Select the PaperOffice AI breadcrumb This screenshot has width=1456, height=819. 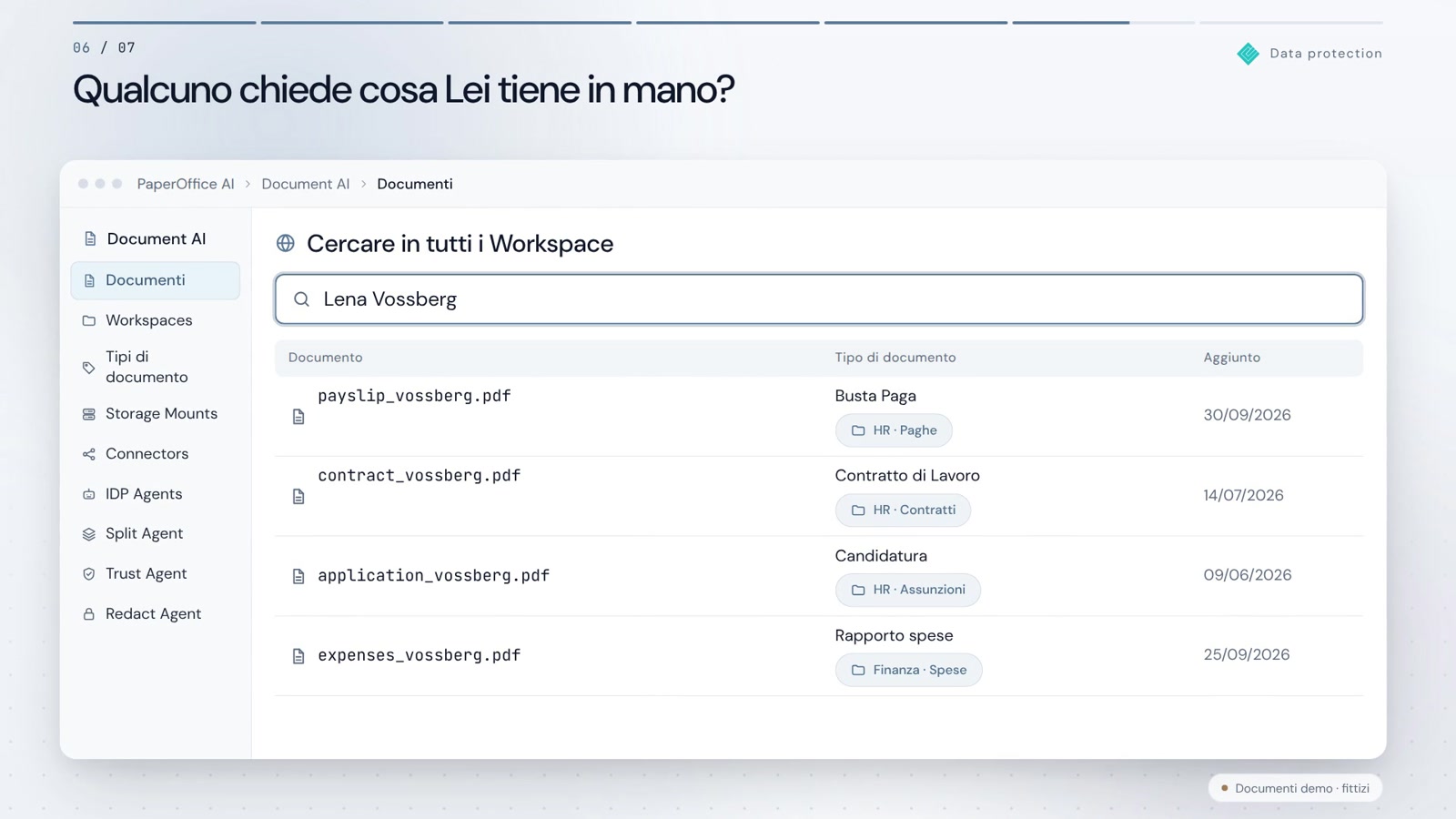186,184
